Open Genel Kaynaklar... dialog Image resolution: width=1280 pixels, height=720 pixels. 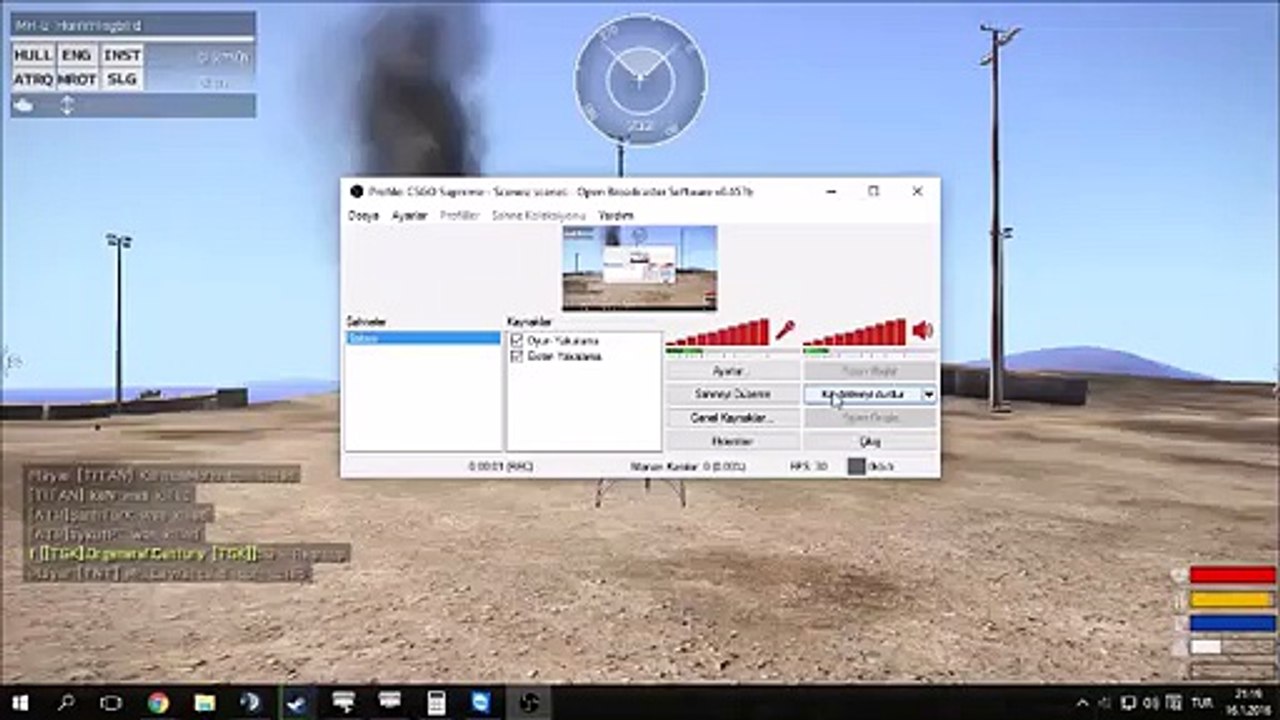pyautogui.click(x=732, y=417)
